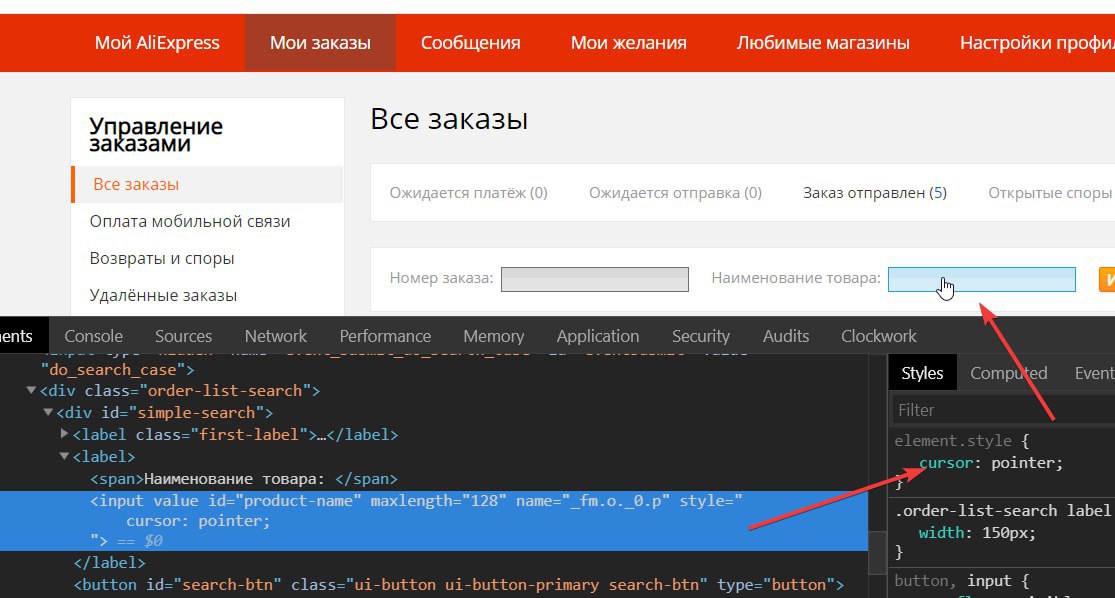The height and width of the screenshot is (598, 1115).
Task: Click the Управление заказами sidebar heading
Action: click(x=156, y=134)
